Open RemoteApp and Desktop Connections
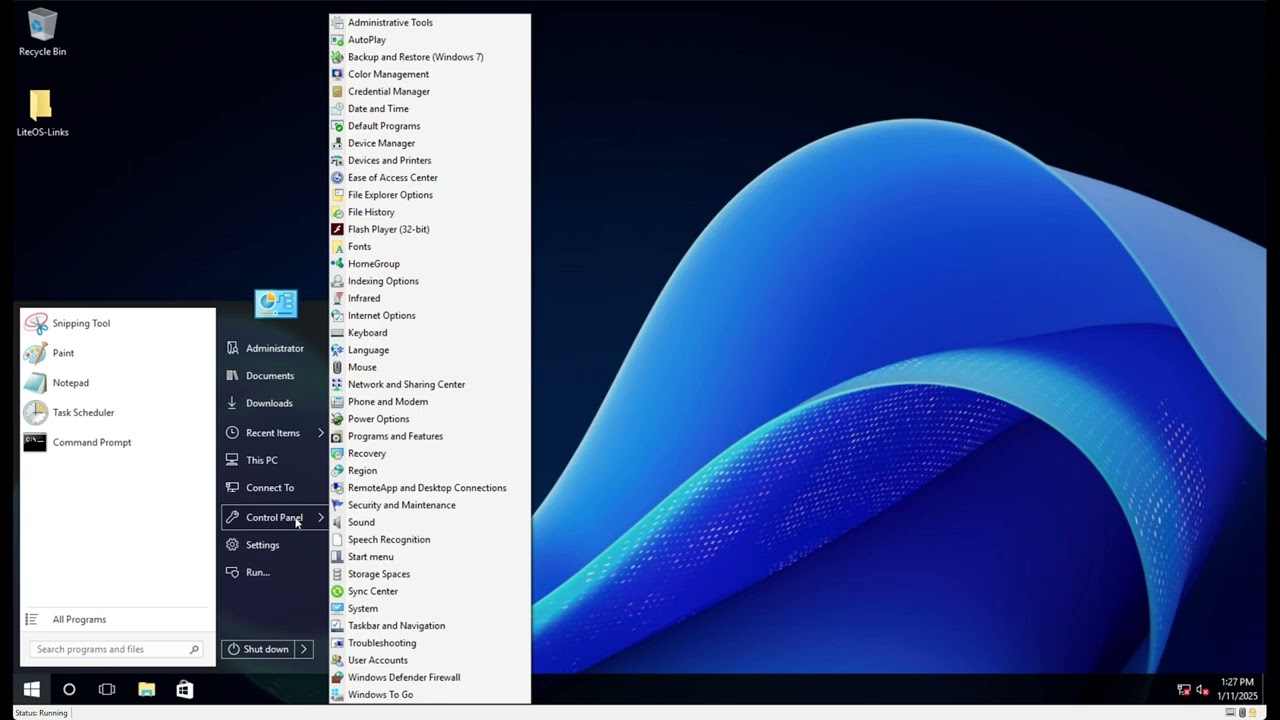Image resolution: width=1280 pixels, height=720 pixels. (430, 488)
